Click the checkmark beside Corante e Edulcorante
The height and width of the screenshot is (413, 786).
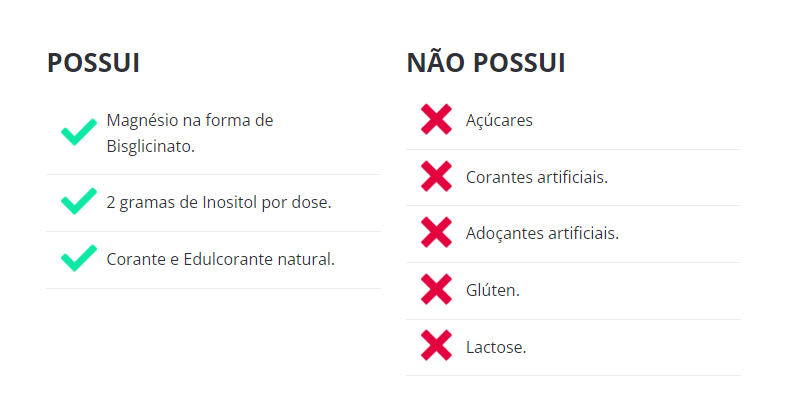(x=78, y=259)
